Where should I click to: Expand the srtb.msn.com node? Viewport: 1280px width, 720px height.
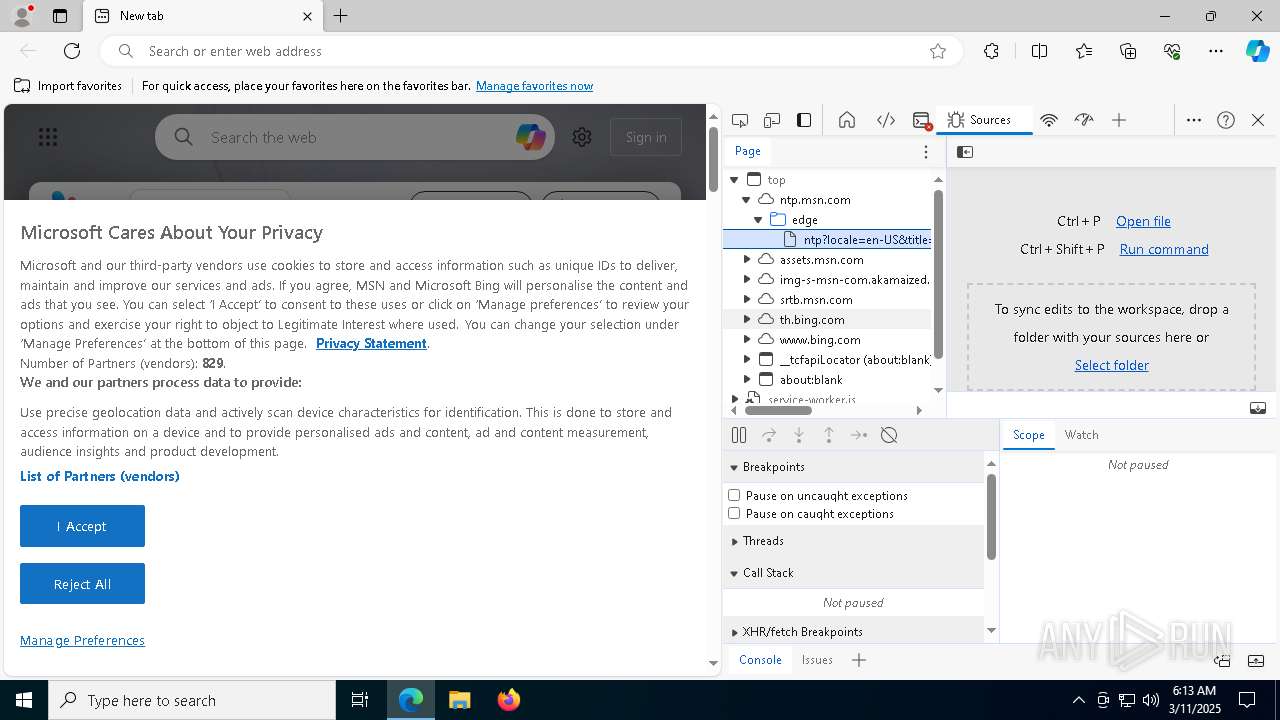(x=746, y=300)
